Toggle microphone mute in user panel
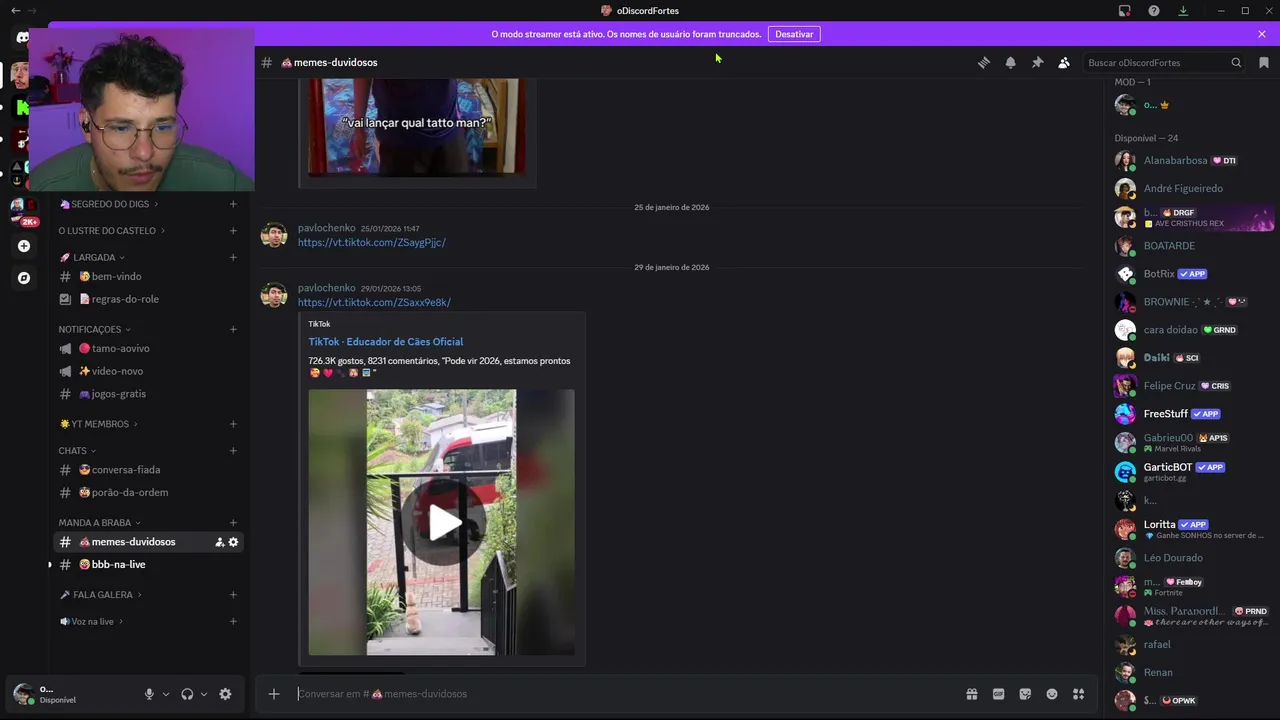The height and width of the screenshot is (720, 1280). [x=149, y=694]
